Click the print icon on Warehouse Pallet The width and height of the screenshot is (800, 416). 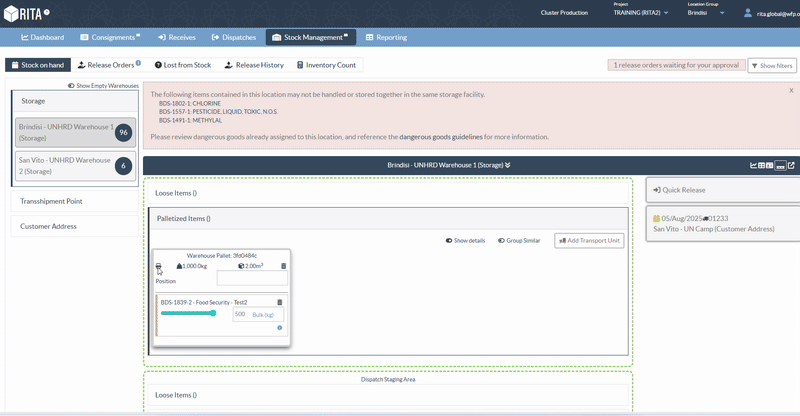click(x=159, y=266)
